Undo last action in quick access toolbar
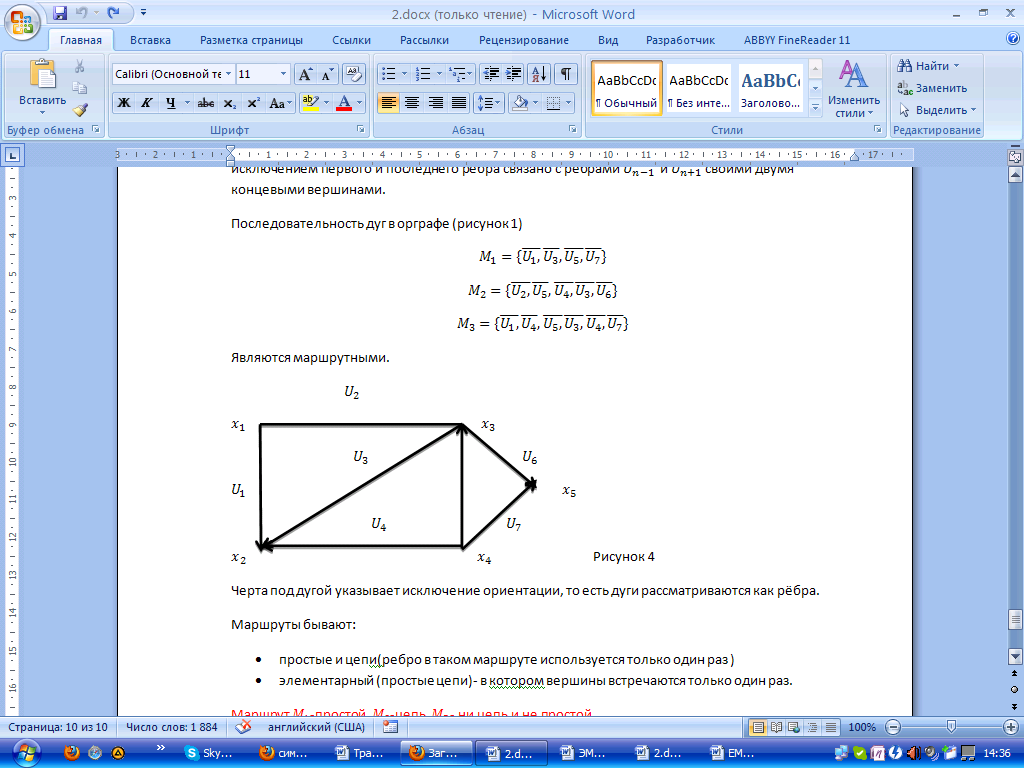The image size is (1024, 768). coord(81,12)
